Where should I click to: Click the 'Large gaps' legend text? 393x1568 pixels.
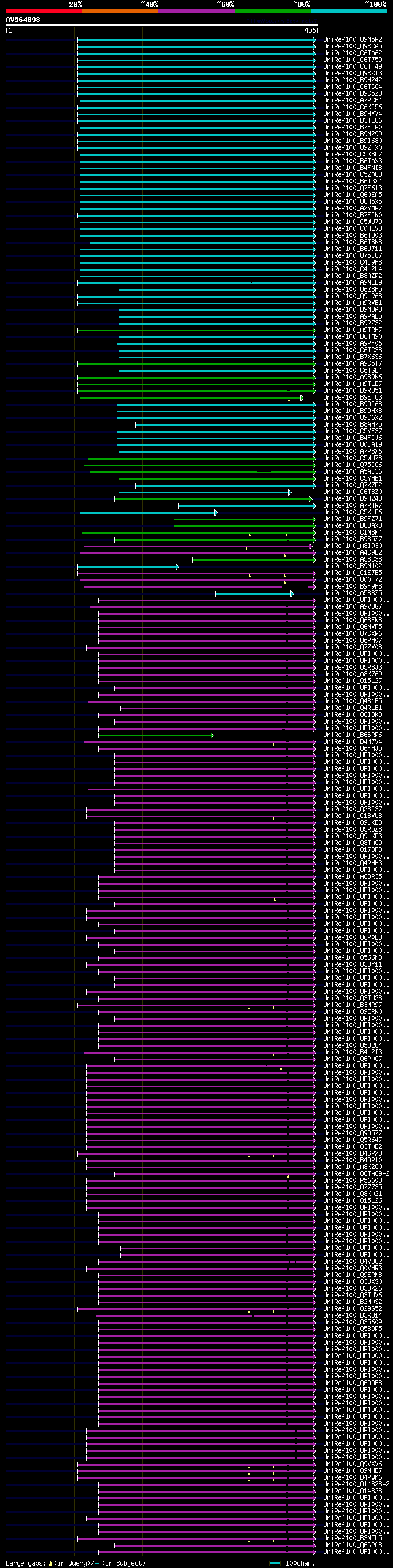pyautogui.click(x=25, y=1563)
